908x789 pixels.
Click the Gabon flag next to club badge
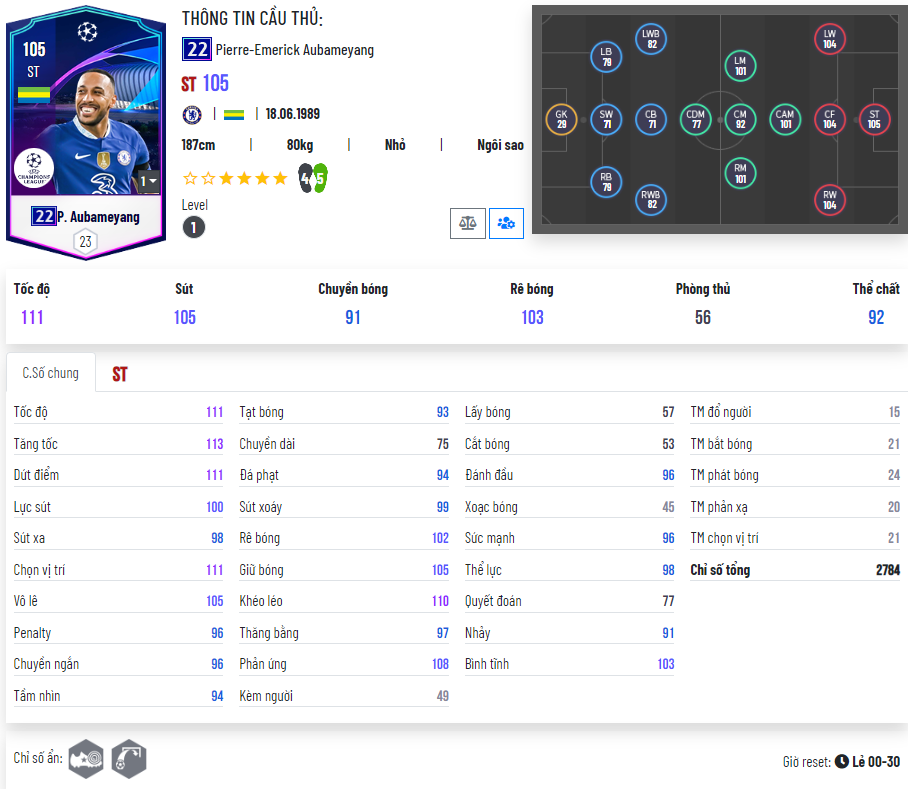click(234, 115)
